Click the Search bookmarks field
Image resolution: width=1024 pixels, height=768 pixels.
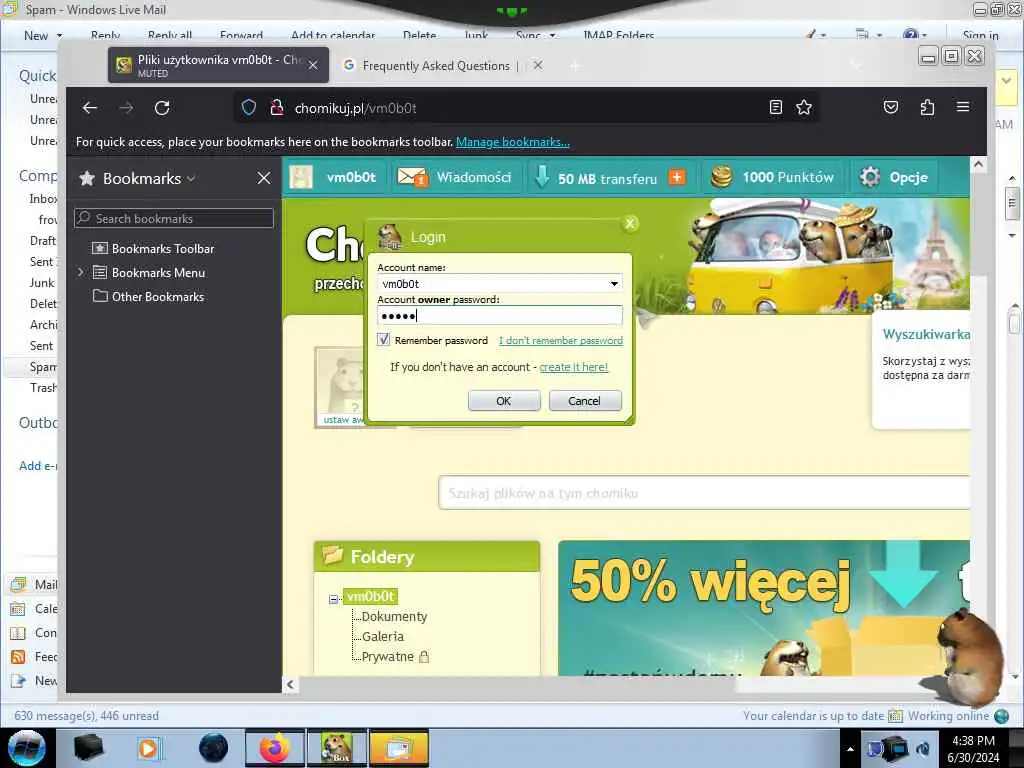[x=174, y=218]
